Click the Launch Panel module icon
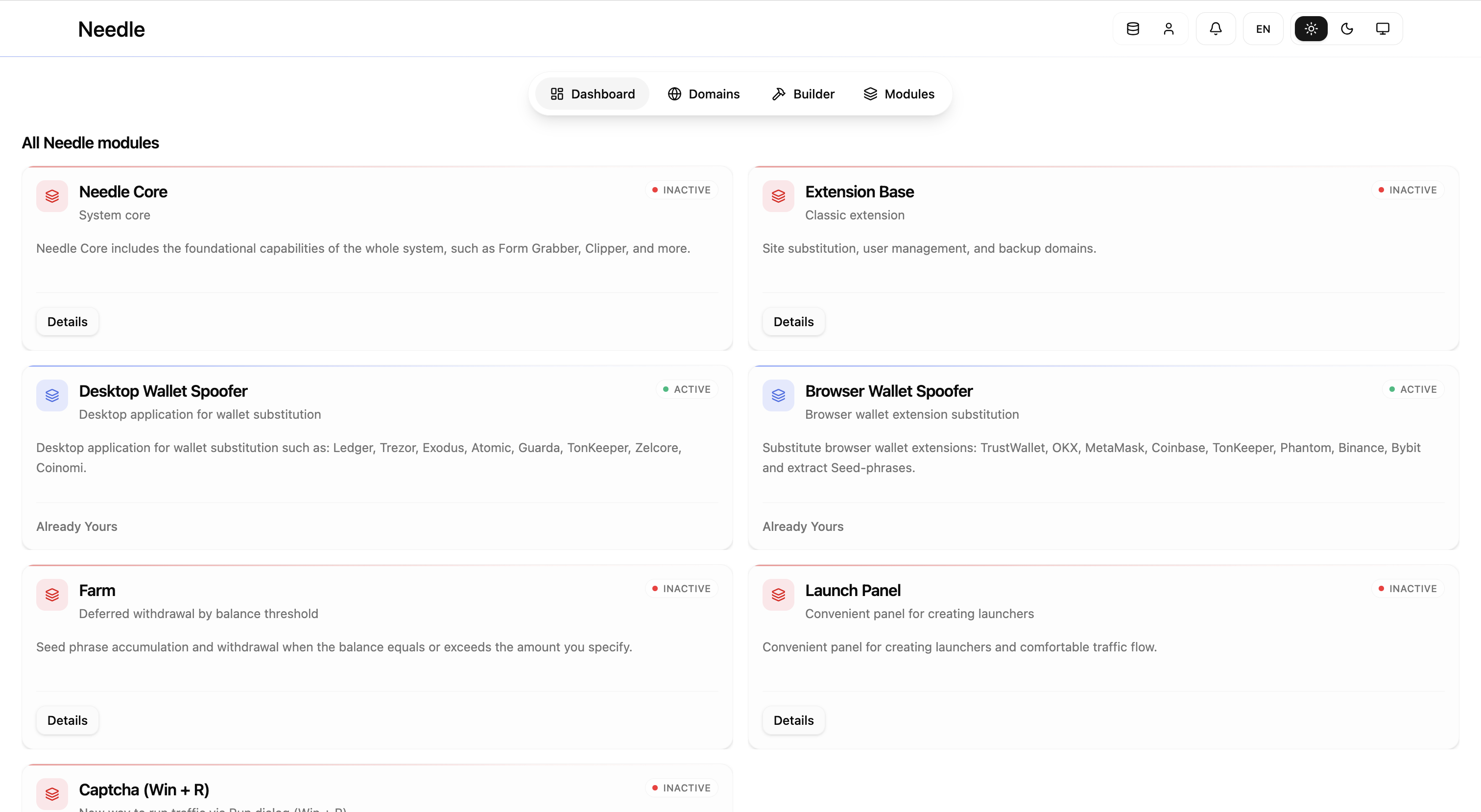The image size is (1481, 812). pos(778,595)
